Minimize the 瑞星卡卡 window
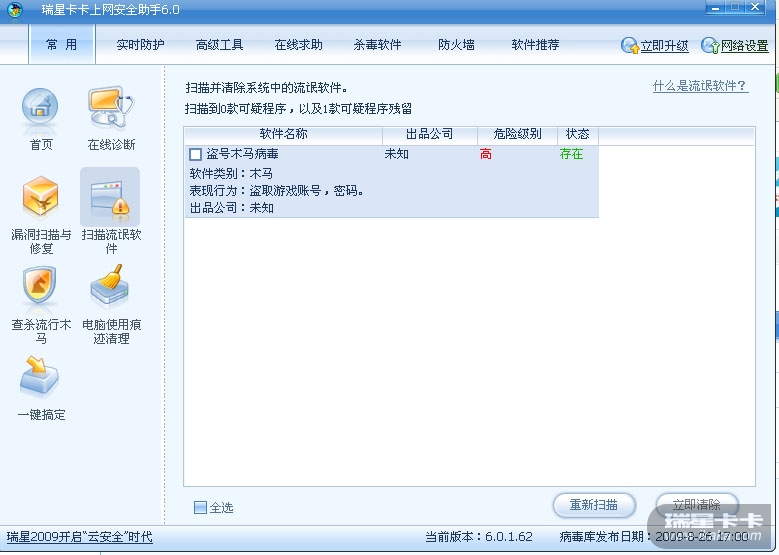 click(716, 8)
